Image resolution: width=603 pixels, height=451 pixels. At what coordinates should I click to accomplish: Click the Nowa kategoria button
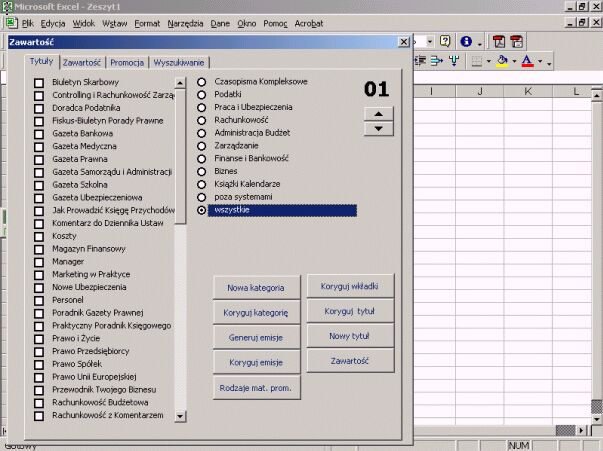256,288
